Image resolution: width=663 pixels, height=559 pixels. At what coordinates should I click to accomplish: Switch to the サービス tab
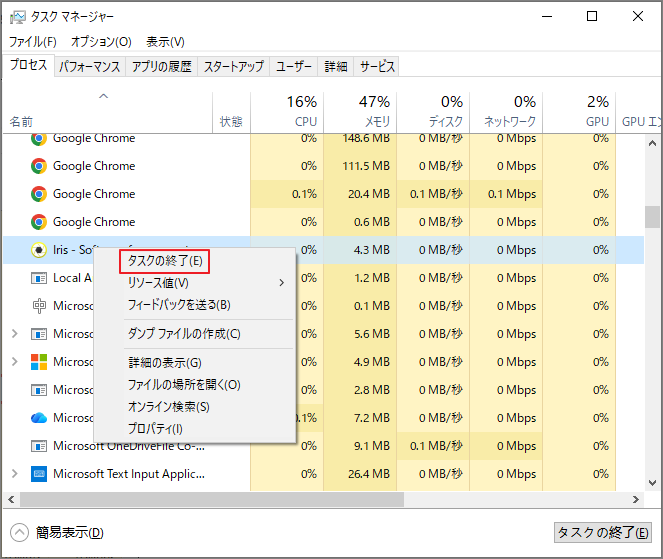click(377, 66)
